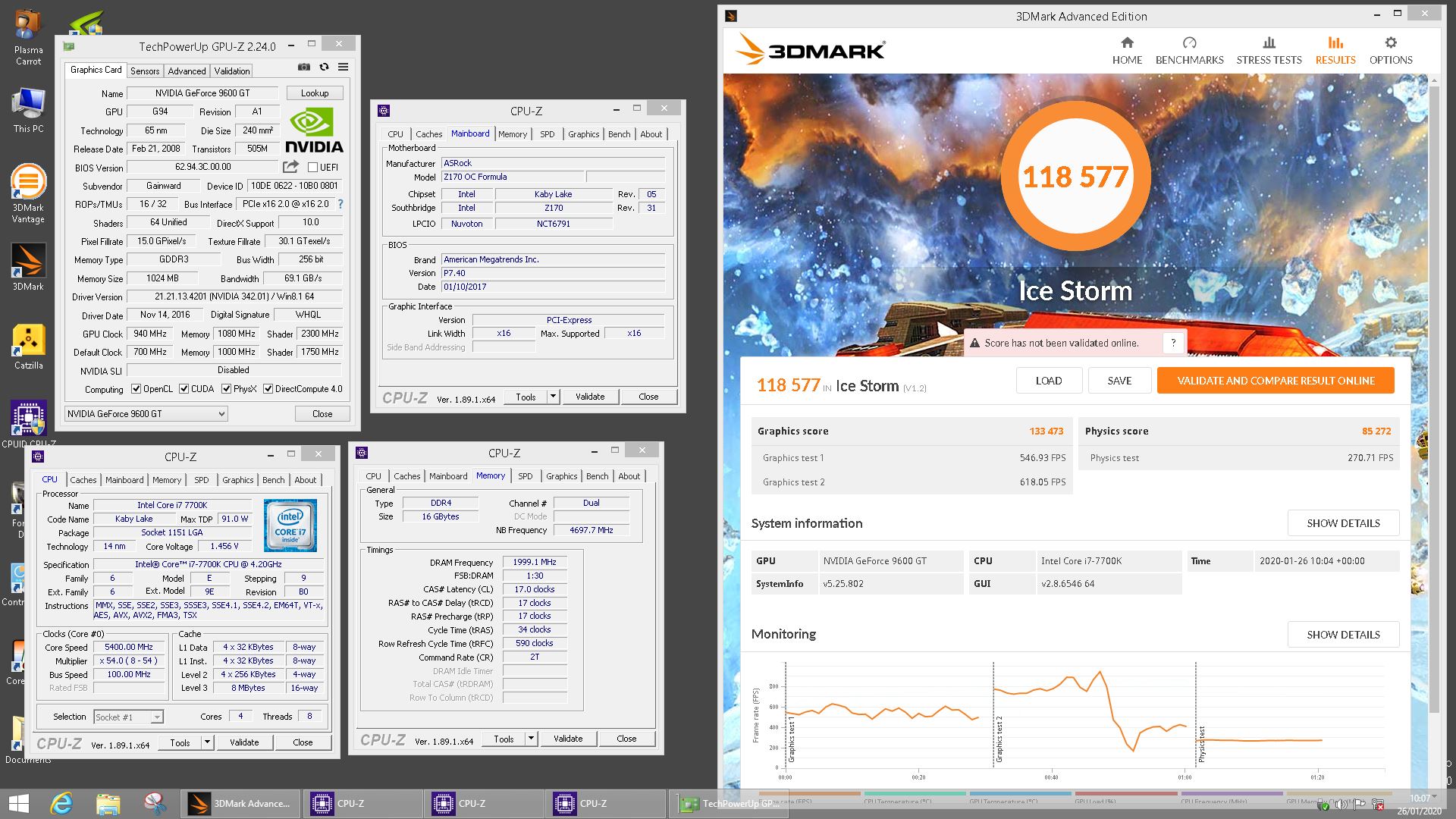Click Validate in CPU-Z CPU window
1456x819 pixels.
click(x=244, y=742)
